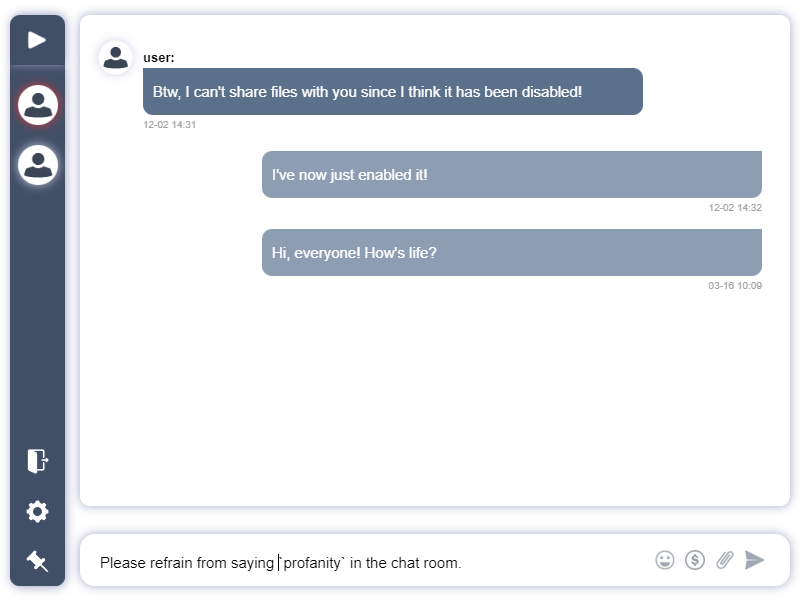Viewport: 800px width, 600px height.
Task: Click the 12-02 14:31 timestamp
Action: (169, 125)
